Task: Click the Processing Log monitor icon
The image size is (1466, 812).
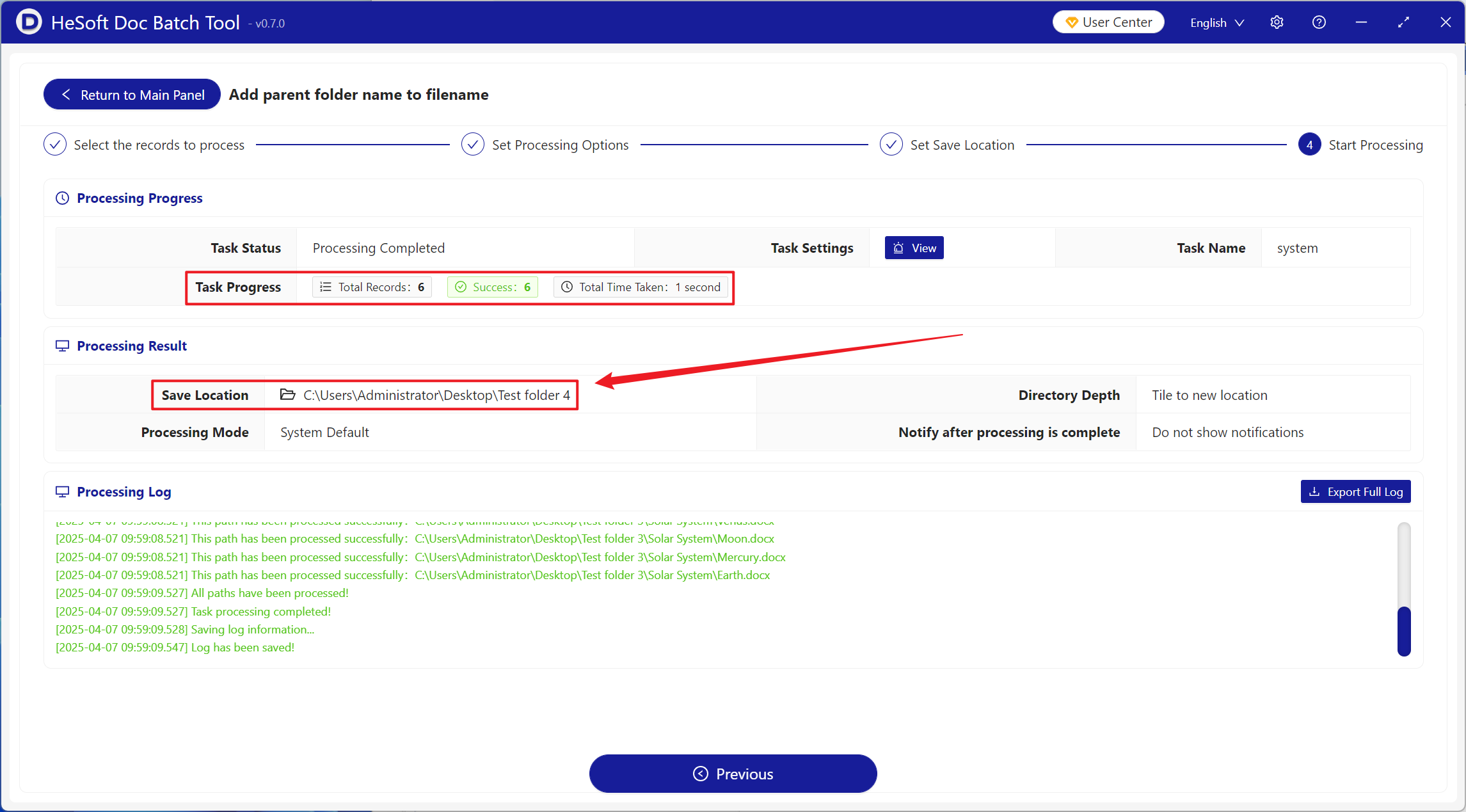Action: 62,492
